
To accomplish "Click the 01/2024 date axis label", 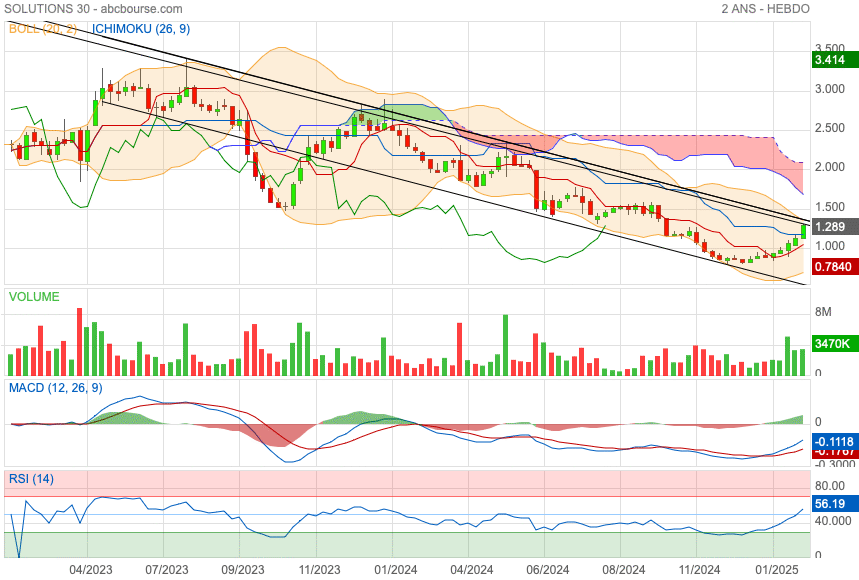I will click(x=396, y=570).
